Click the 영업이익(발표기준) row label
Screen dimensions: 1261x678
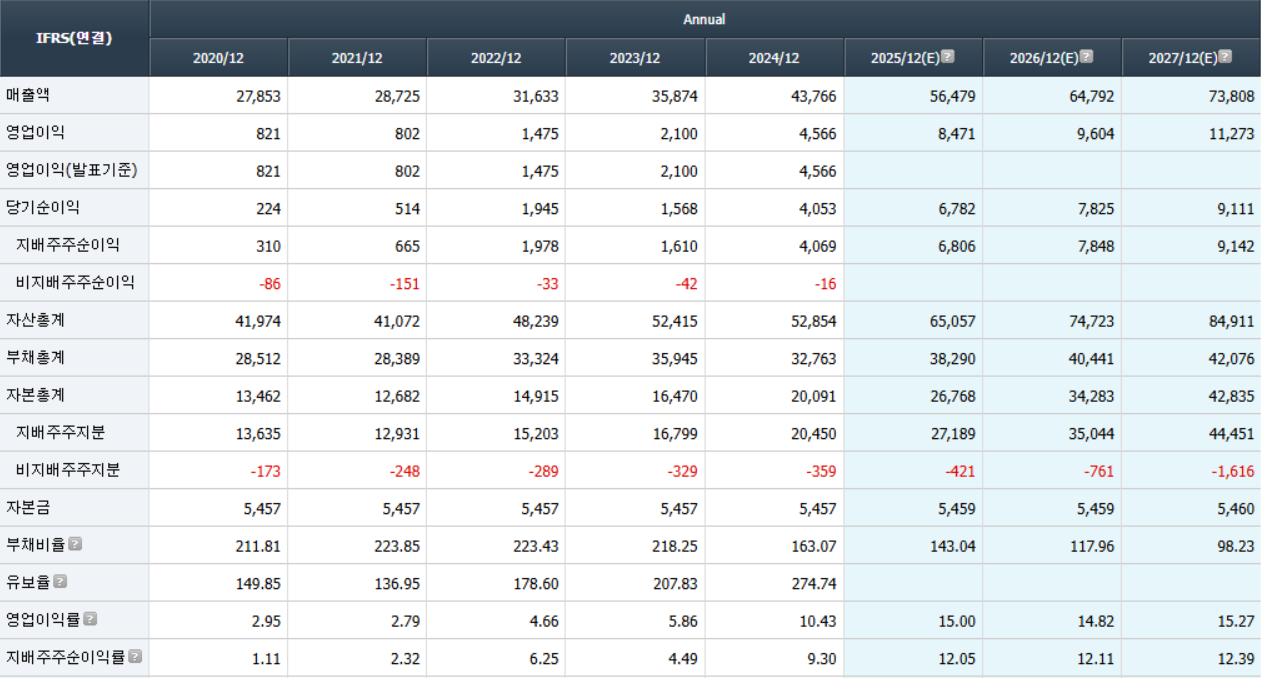click(x=71, y=171)
